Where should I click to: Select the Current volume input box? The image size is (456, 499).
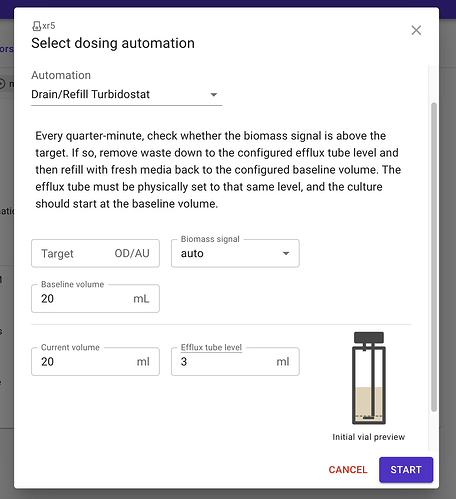pos(95,362)
